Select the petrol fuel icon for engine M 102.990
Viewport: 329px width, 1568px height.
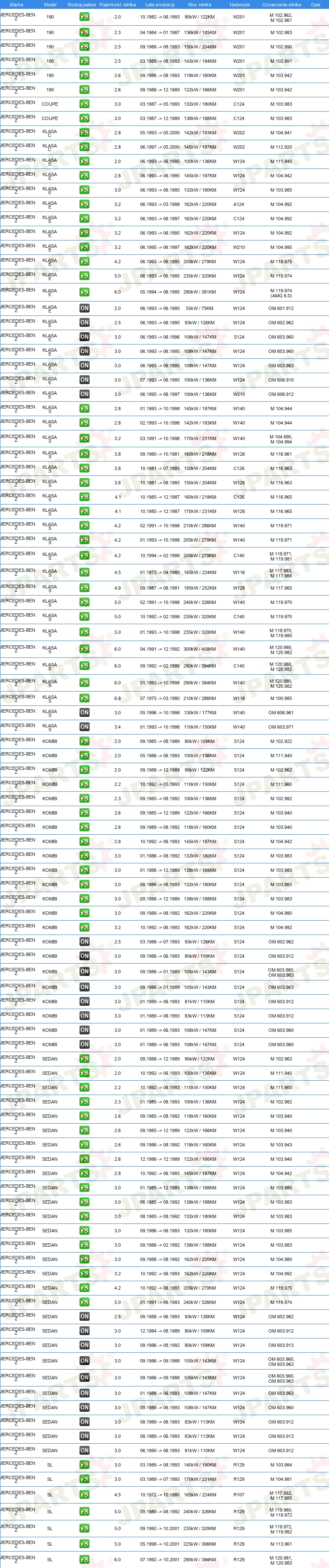[84, 47]
